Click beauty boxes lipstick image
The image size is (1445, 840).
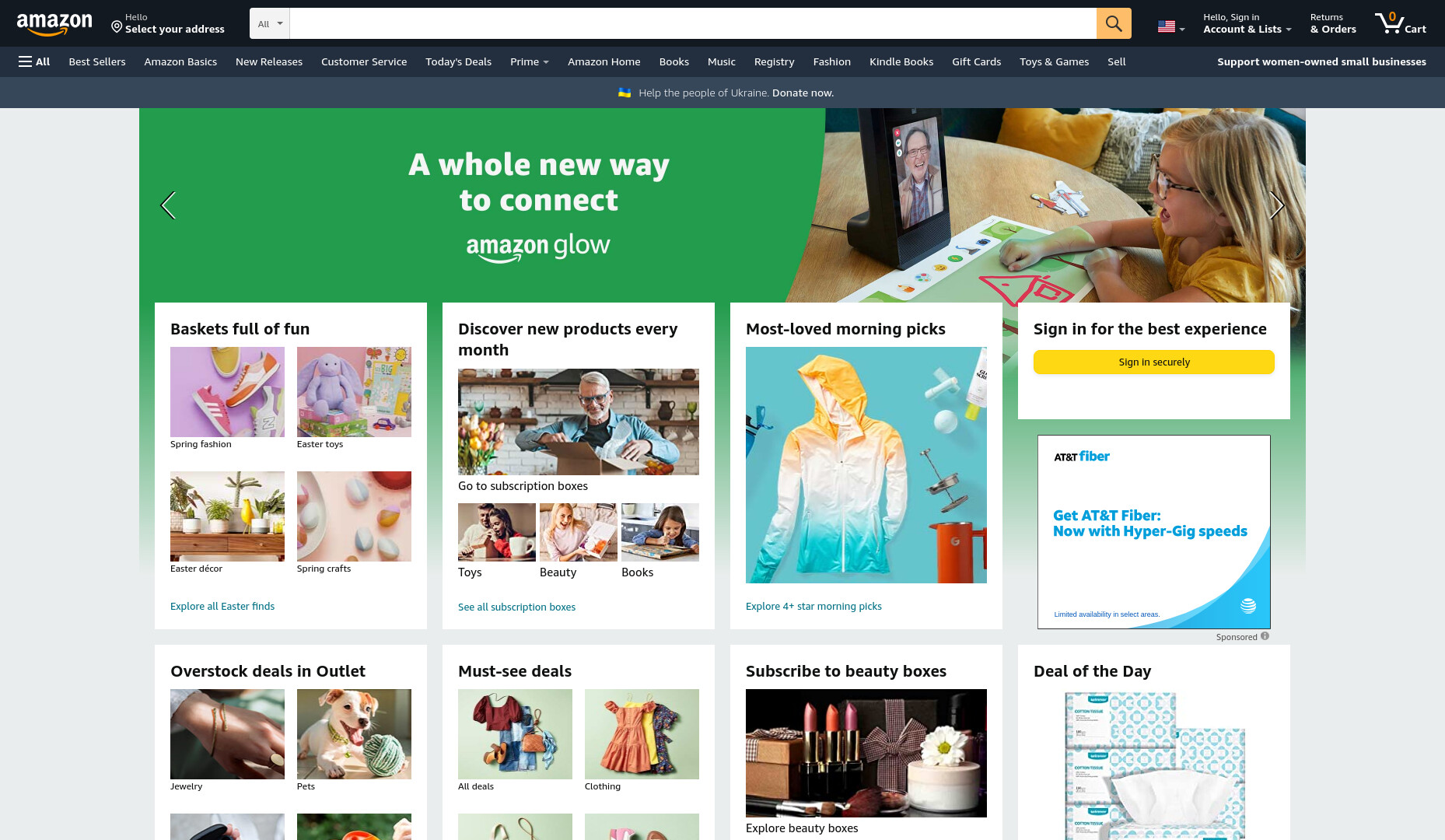(866, 753)
